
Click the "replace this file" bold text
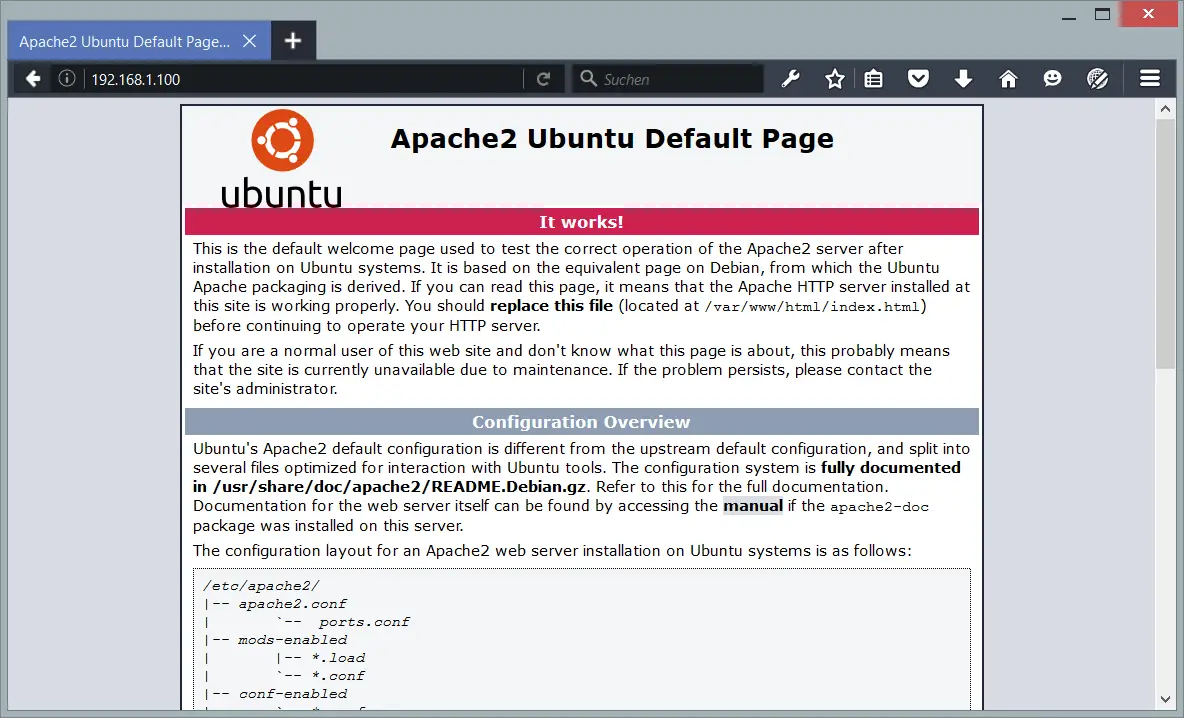pos(551,305)
